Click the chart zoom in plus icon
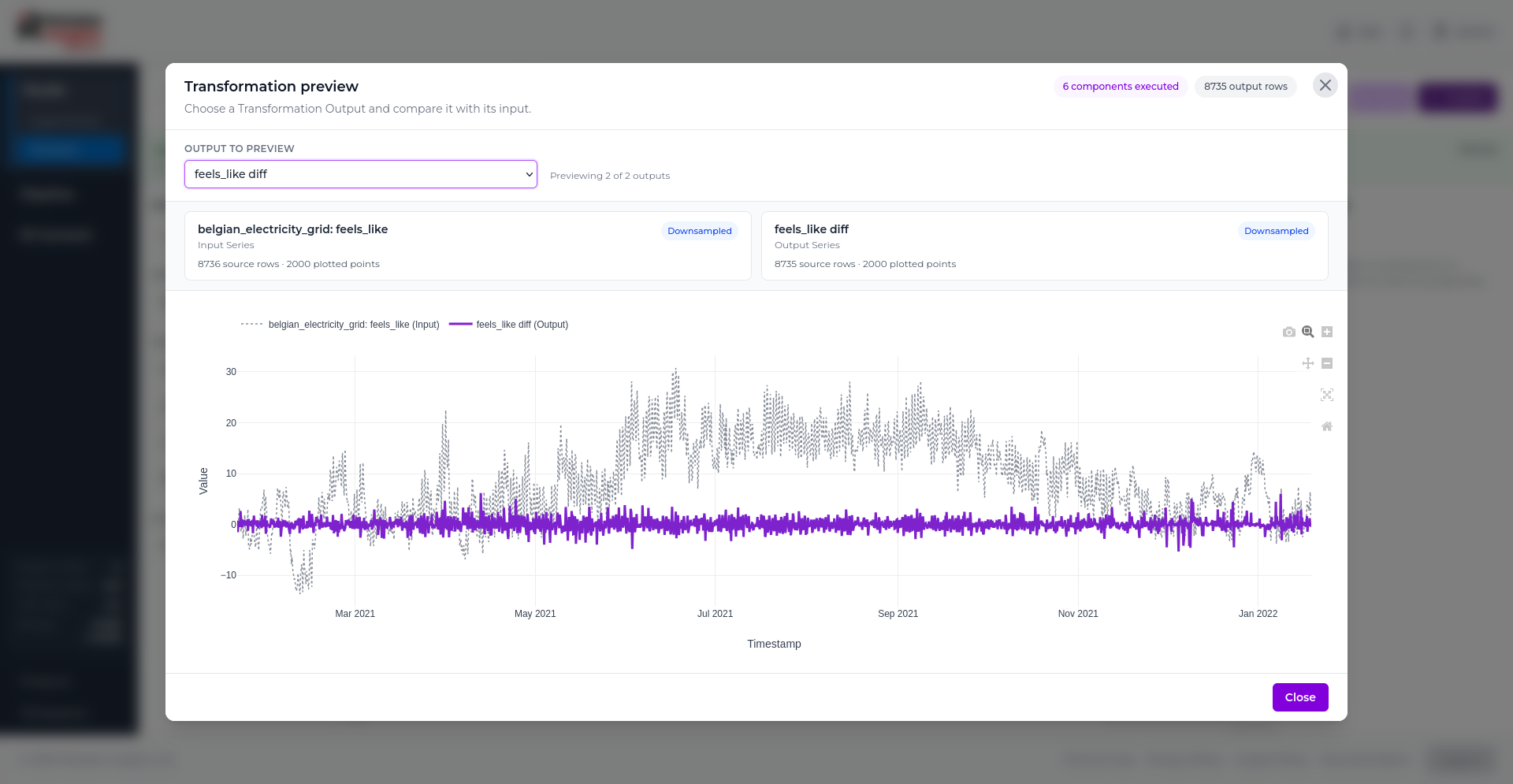The height and width of the screenshot is (784, 1513). [1327, 332]
